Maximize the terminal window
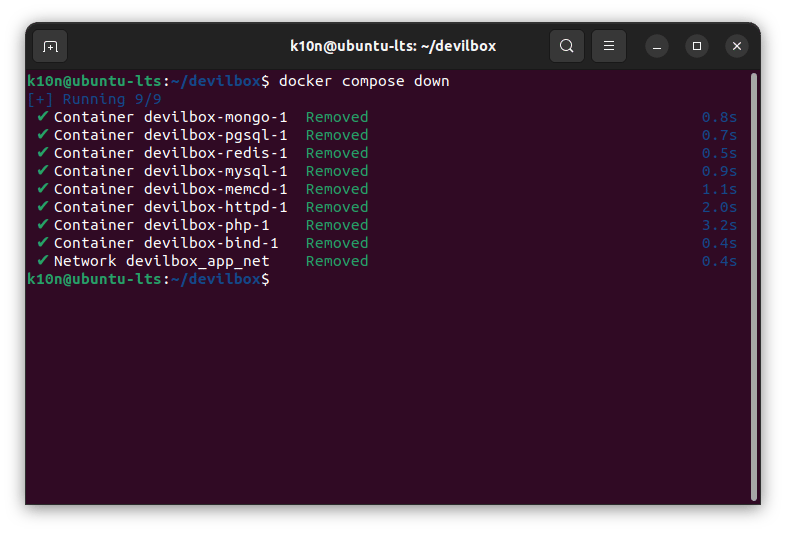786x533 pixels. point(697,46)
